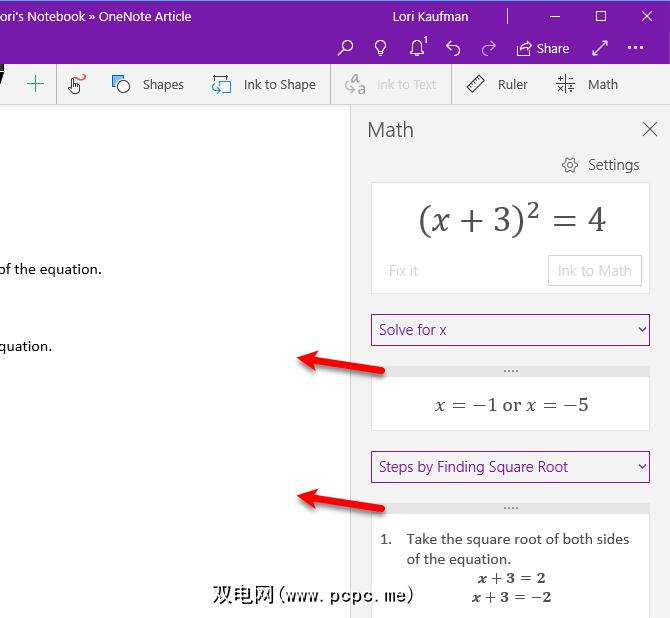Click the undo arrow
670x618 pixels.
[453, 48]
